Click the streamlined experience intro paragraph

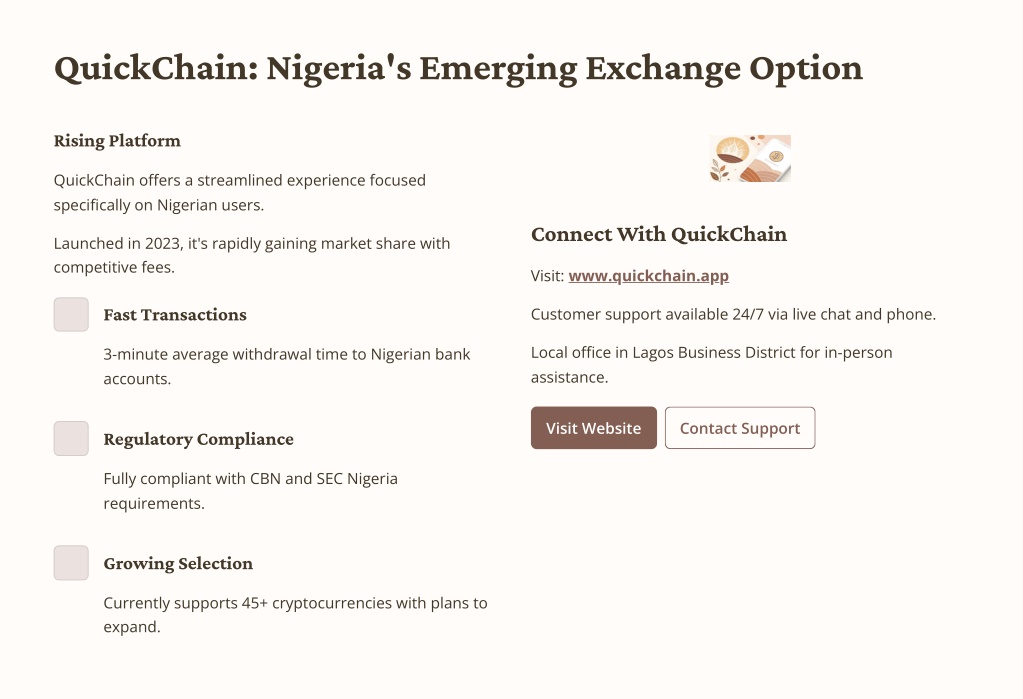coord(239,193)
